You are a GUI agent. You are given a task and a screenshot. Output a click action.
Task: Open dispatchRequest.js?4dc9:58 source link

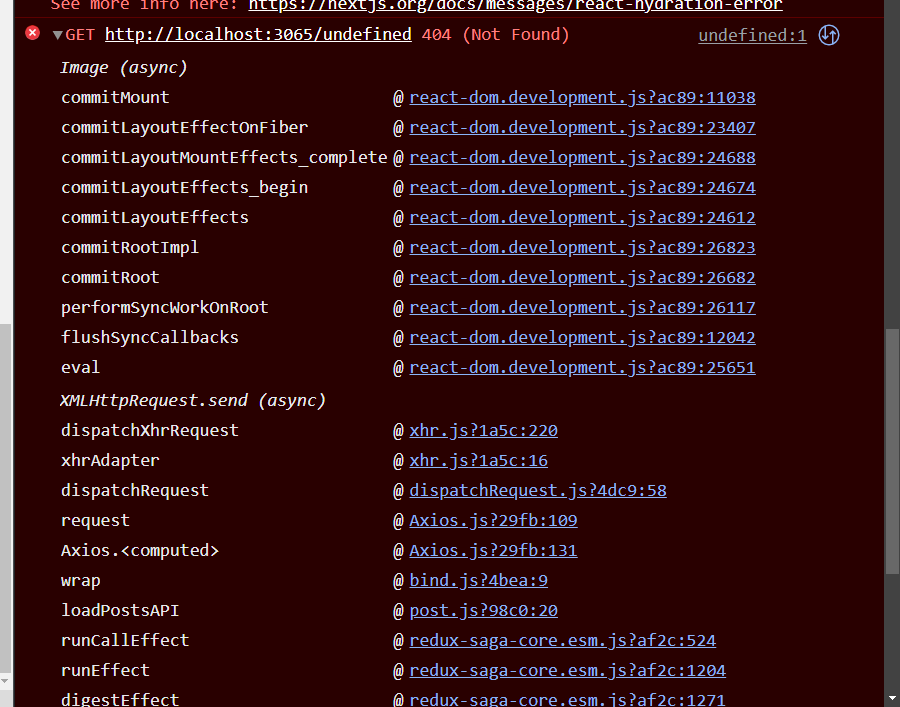click(537, 490)
